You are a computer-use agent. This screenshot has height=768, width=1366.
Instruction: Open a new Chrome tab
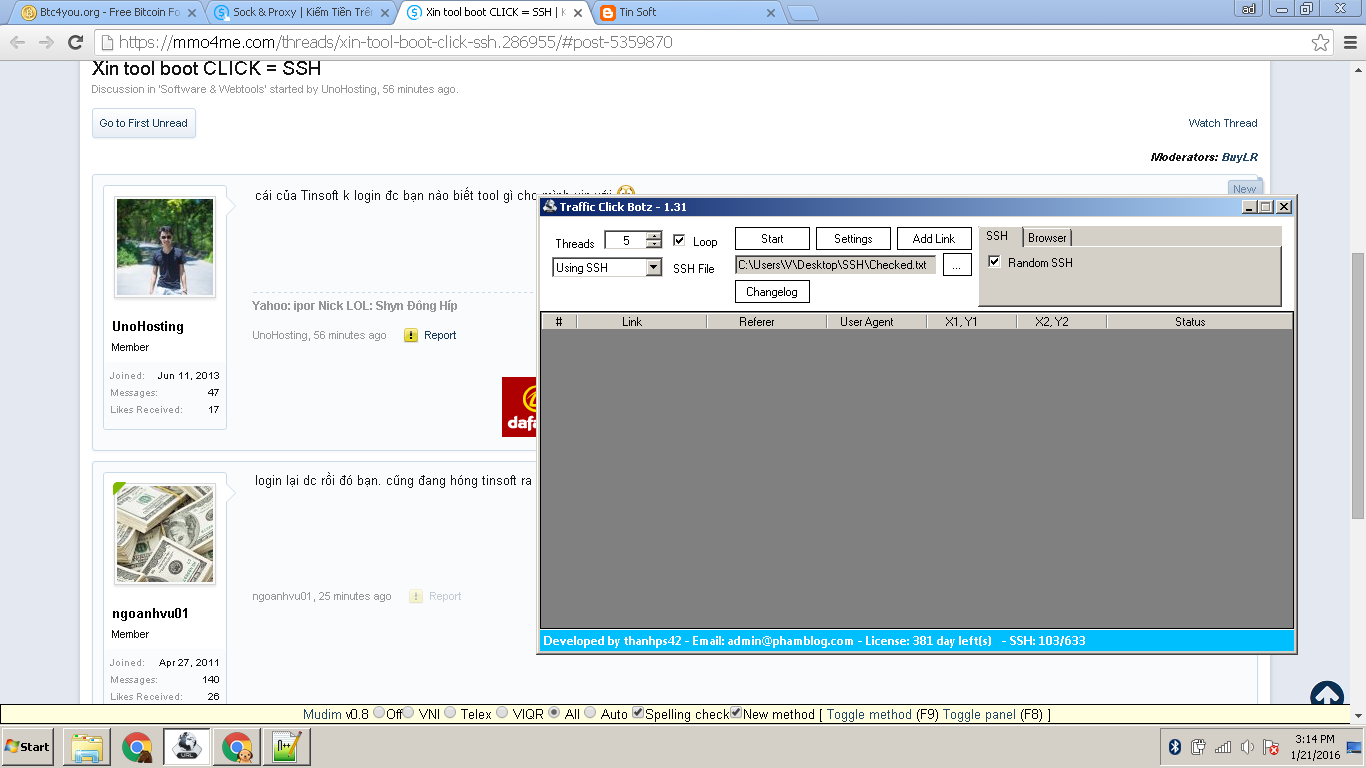pos(802,13)
